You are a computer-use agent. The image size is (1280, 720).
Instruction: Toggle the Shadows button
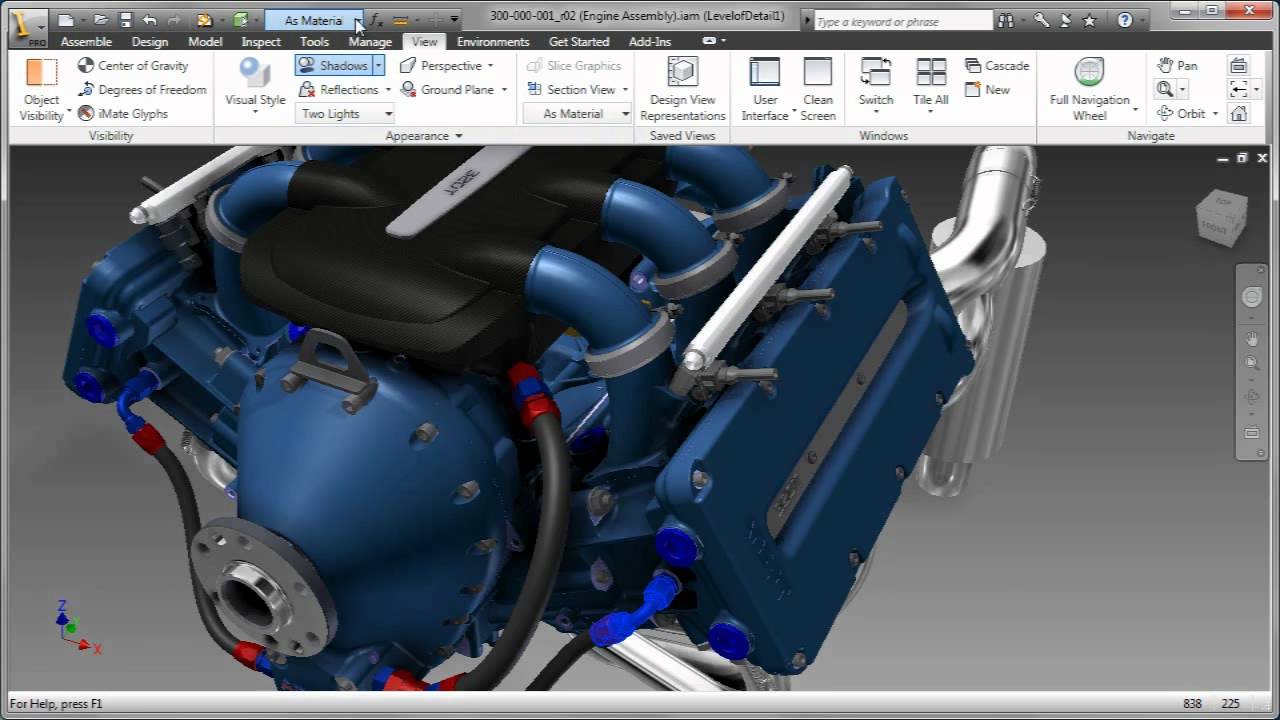tap(333, 65)
